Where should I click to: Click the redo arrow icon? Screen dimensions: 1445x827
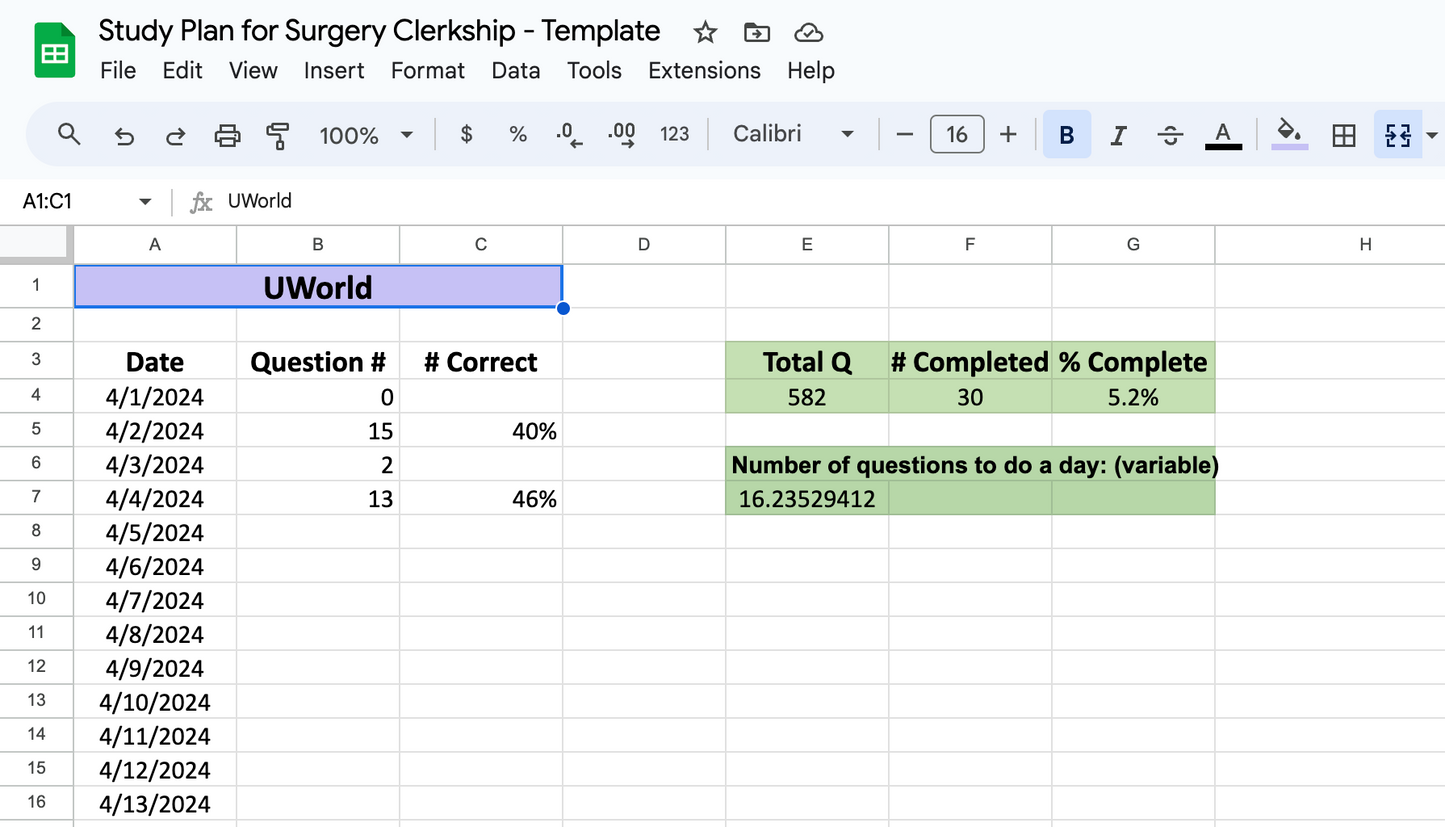[175, 134]
